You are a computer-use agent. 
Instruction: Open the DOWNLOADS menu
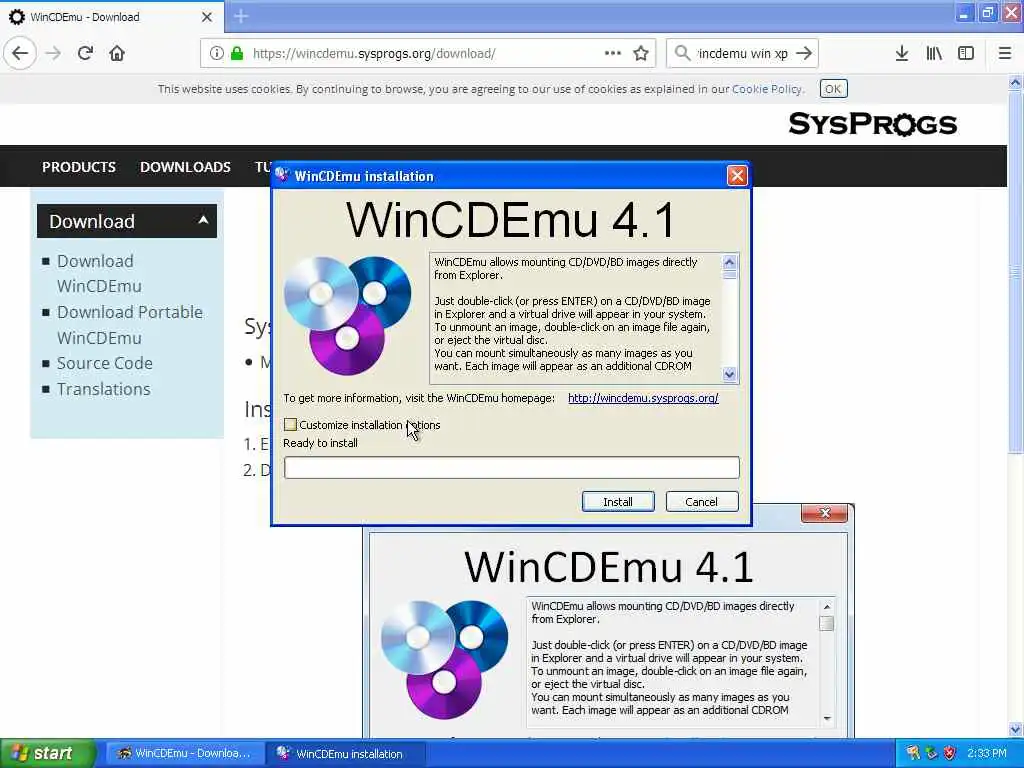click(x=185, y=167)
